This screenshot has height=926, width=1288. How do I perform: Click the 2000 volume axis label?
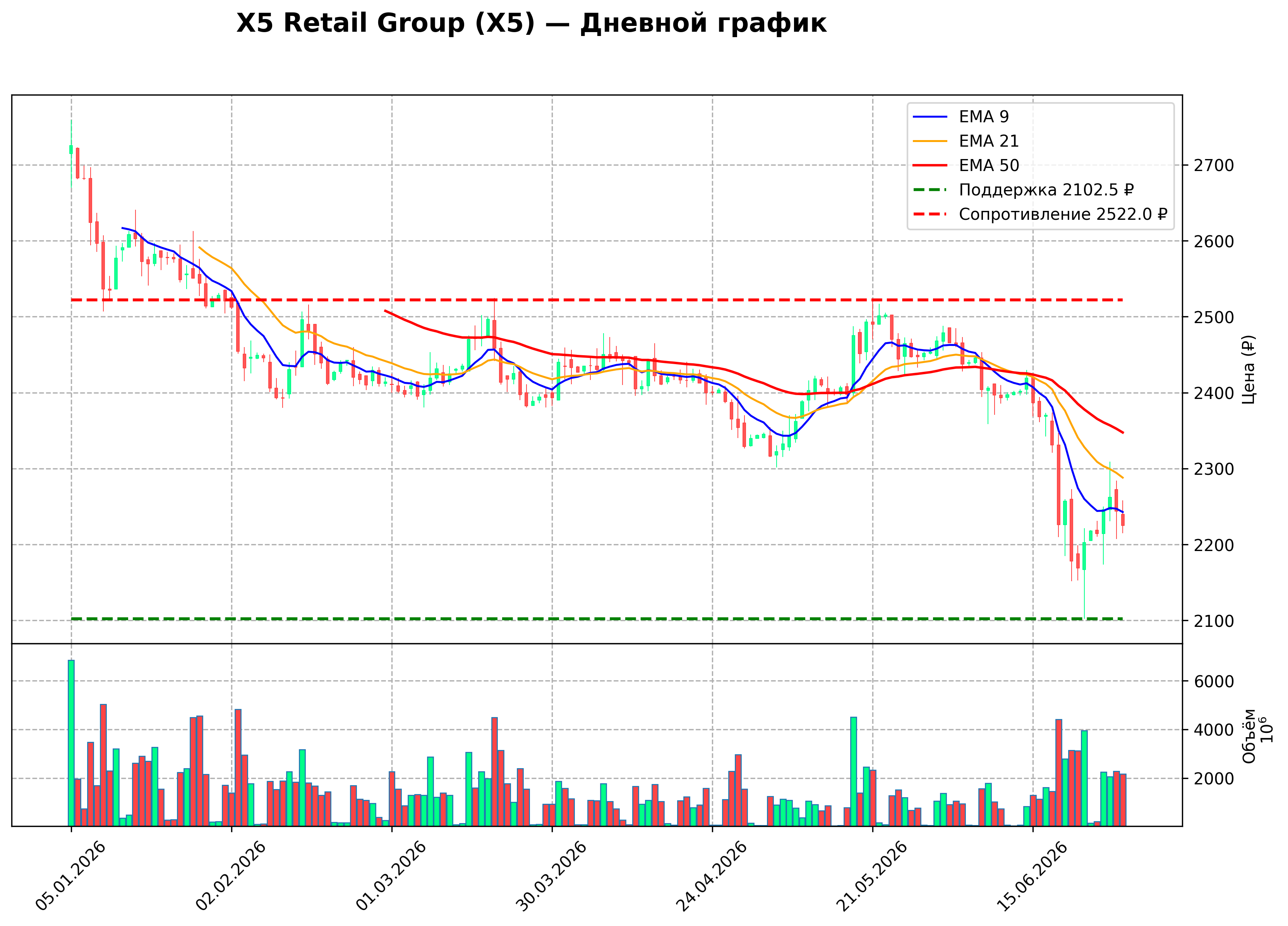click(1214, 779)
